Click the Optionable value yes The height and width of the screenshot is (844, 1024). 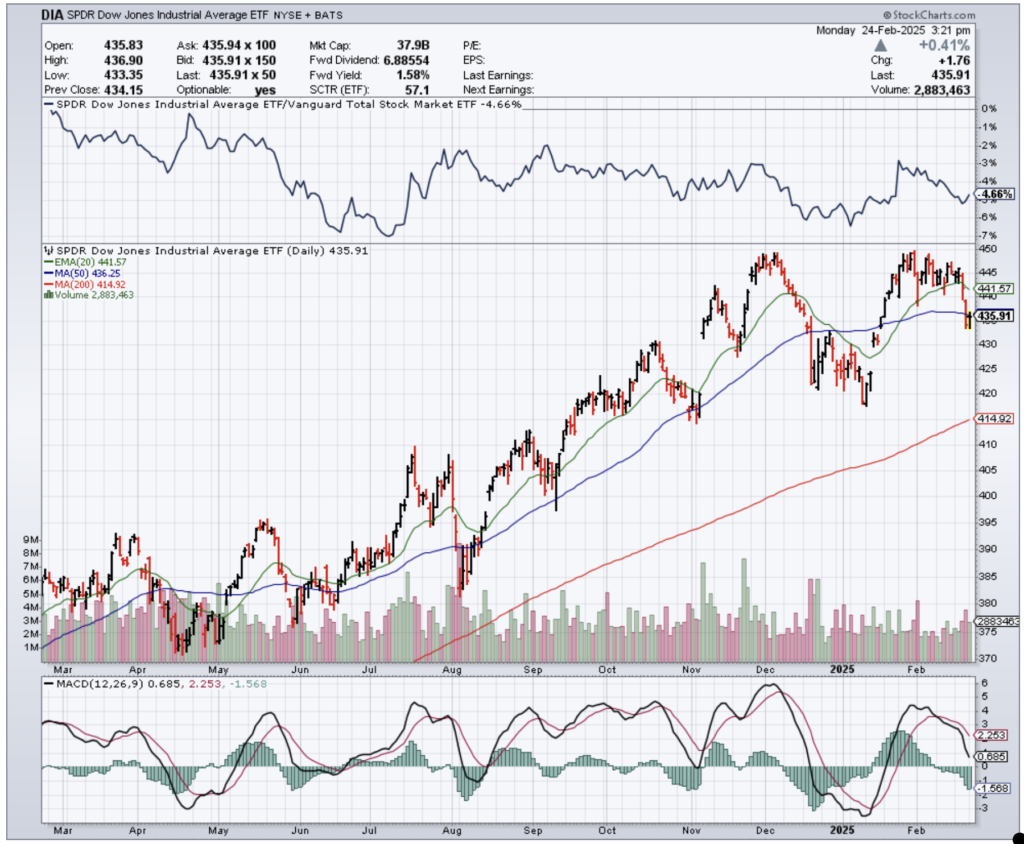pyautogui.click(x=265, y=90)
